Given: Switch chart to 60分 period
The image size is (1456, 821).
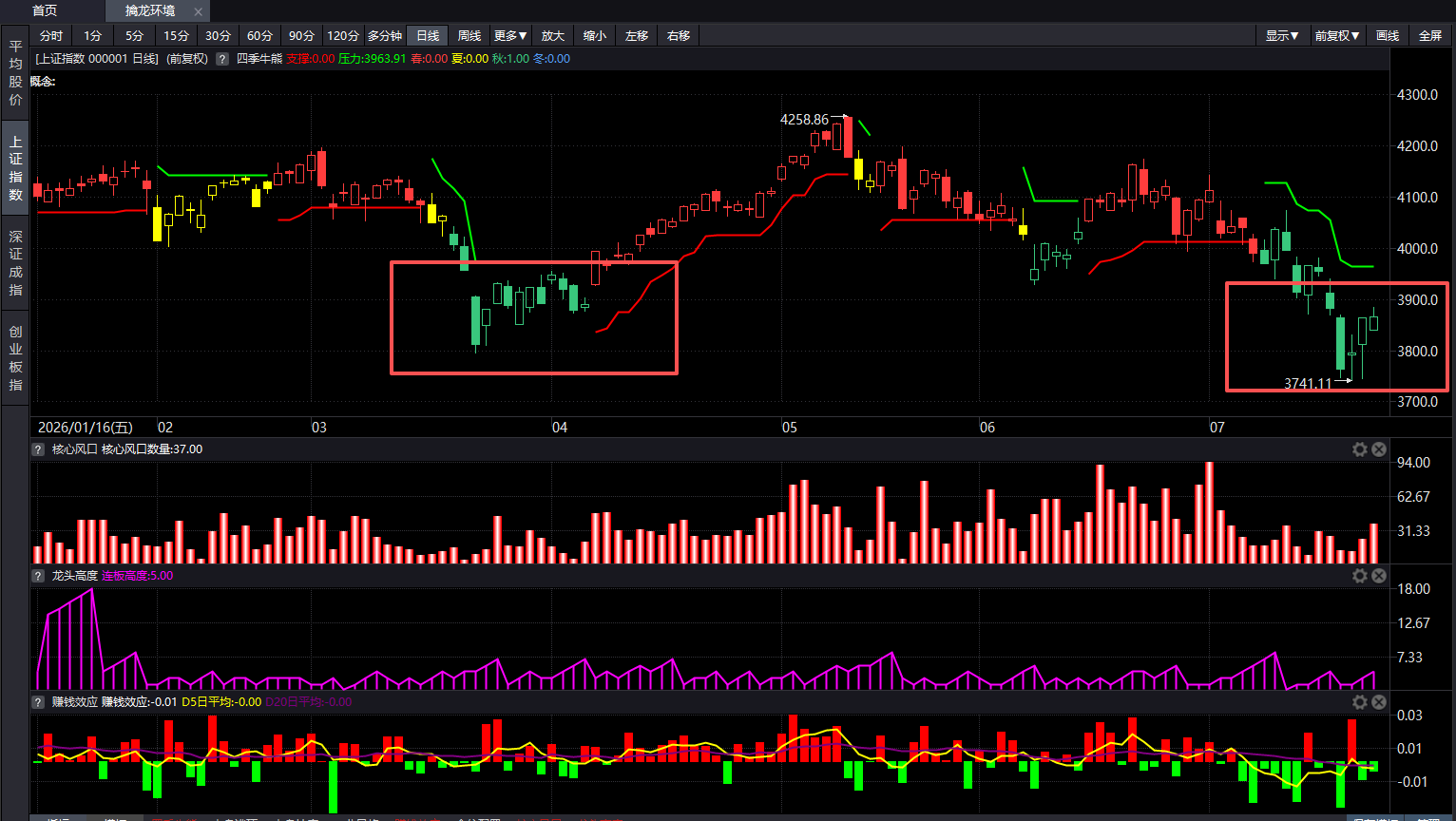Looking at the screenshot, I should (x=259, y=35).
